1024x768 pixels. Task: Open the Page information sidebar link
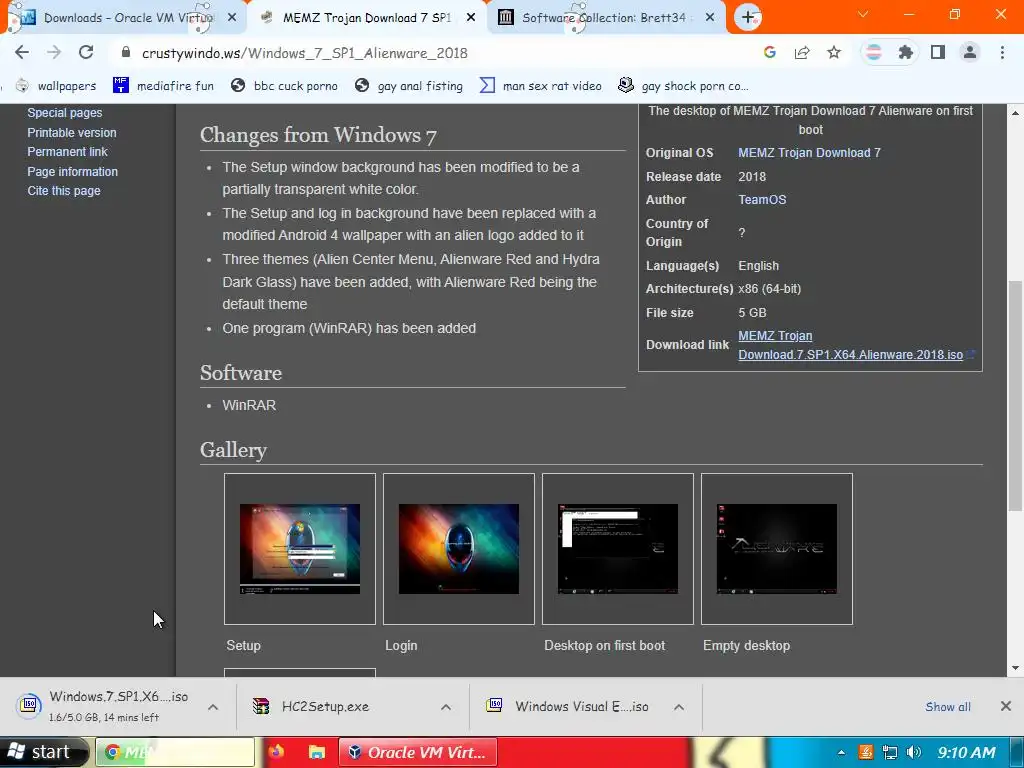click(72, 171)
